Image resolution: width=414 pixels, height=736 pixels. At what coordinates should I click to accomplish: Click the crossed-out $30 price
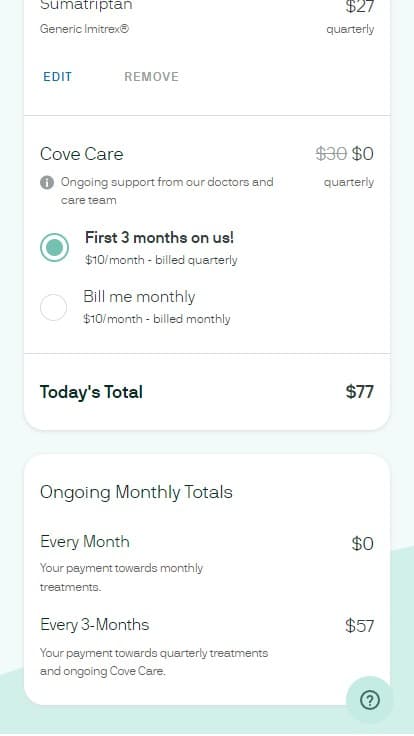point(331,153)
